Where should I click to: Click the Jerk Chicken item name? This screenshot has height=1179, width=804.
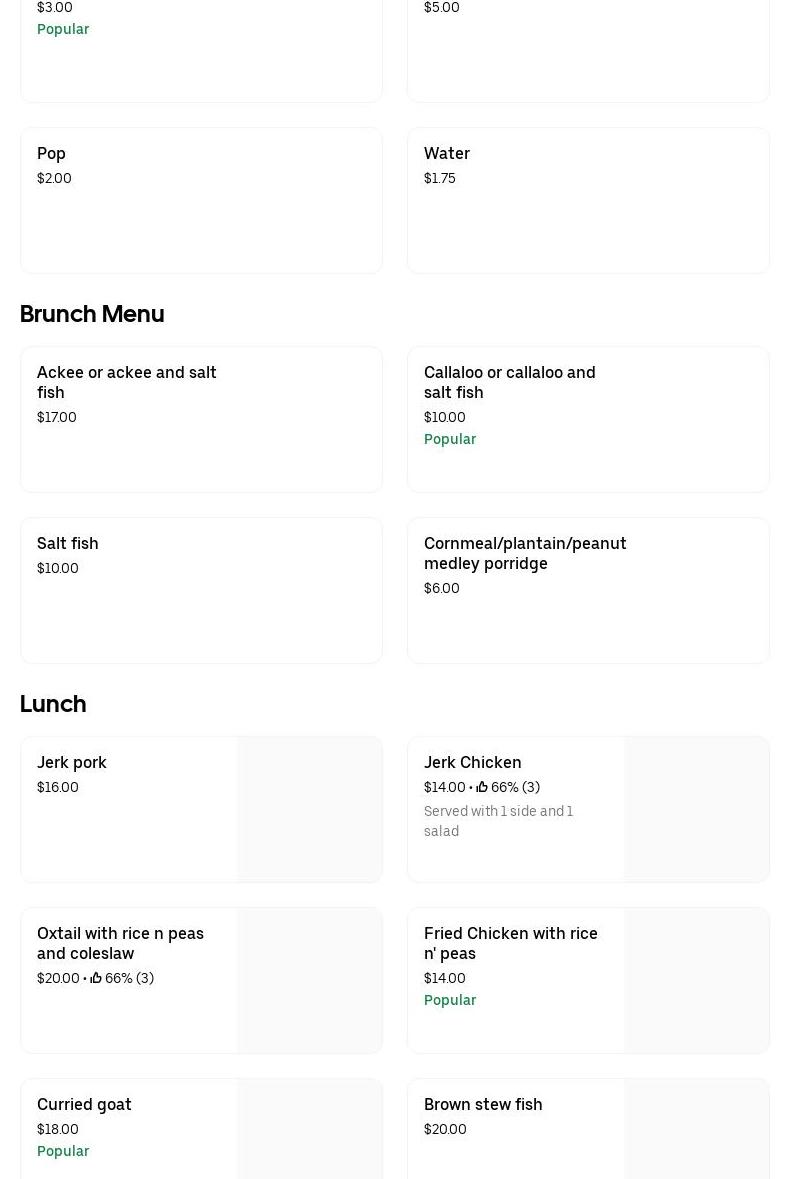click(473, 762)
